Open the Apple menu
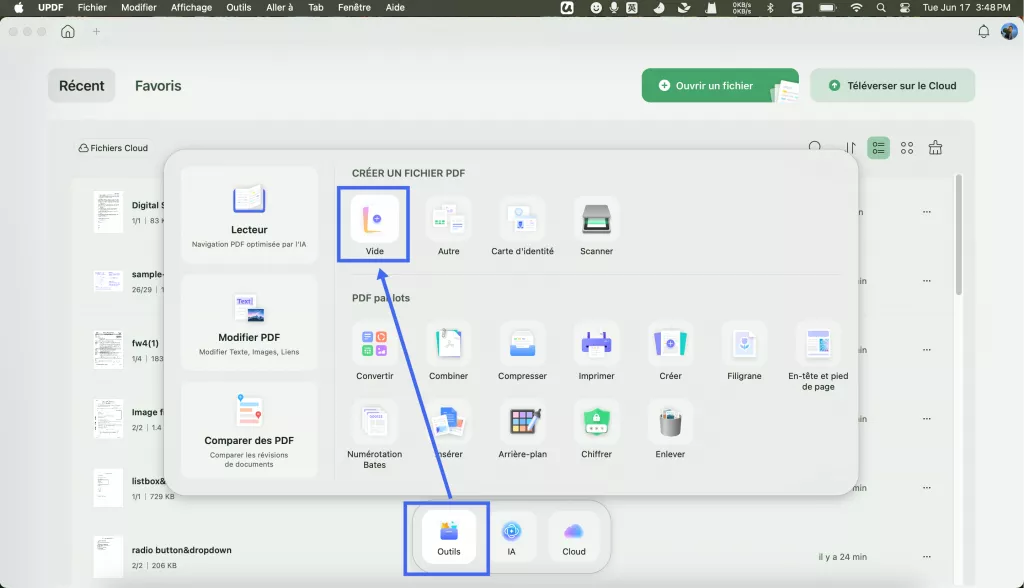The width and height of the screenshot is (1024, 588). 19,8
